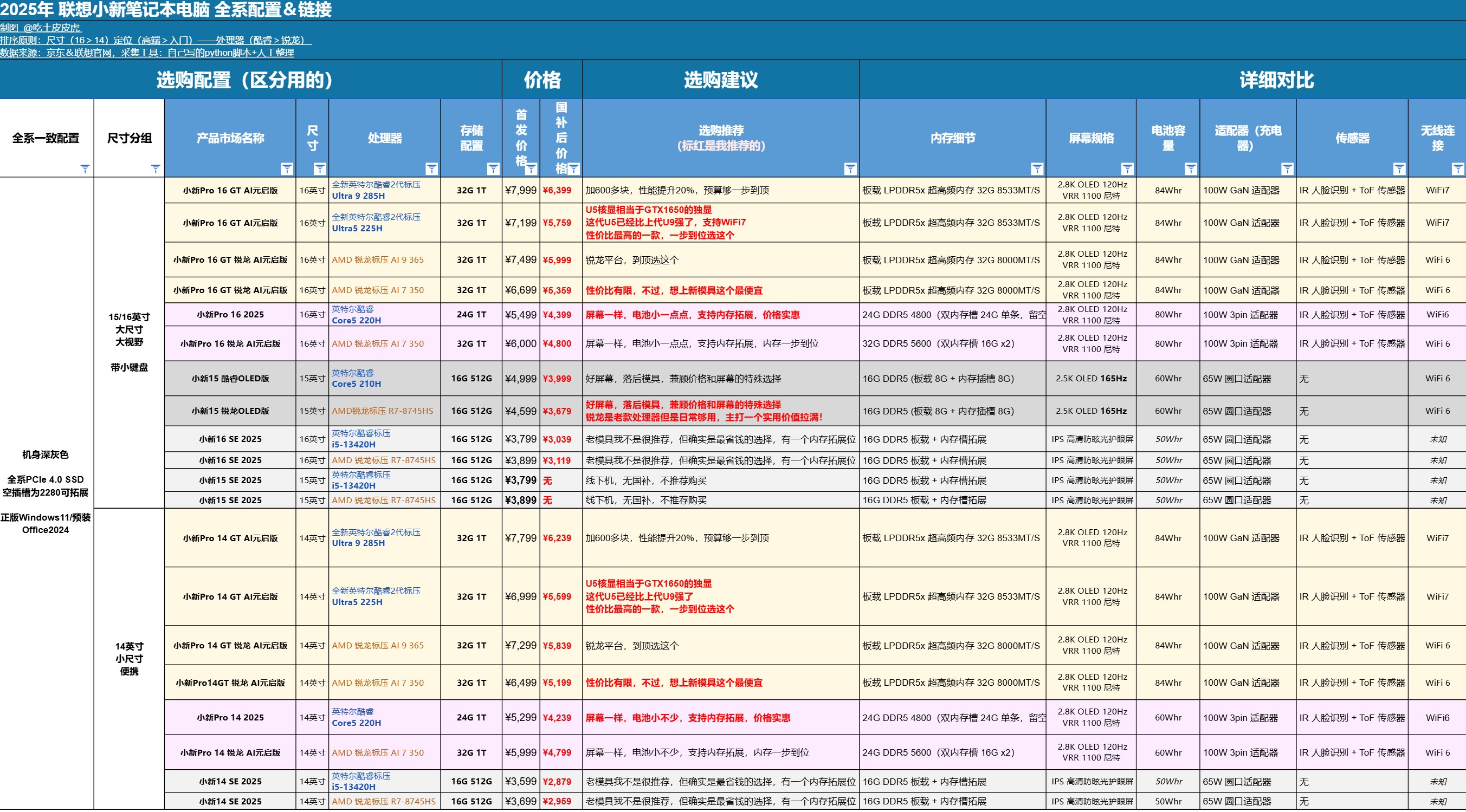Screen dimensions: 1466x812
Task: Click the 排序原则 underlined line
Action: (156, 40)
